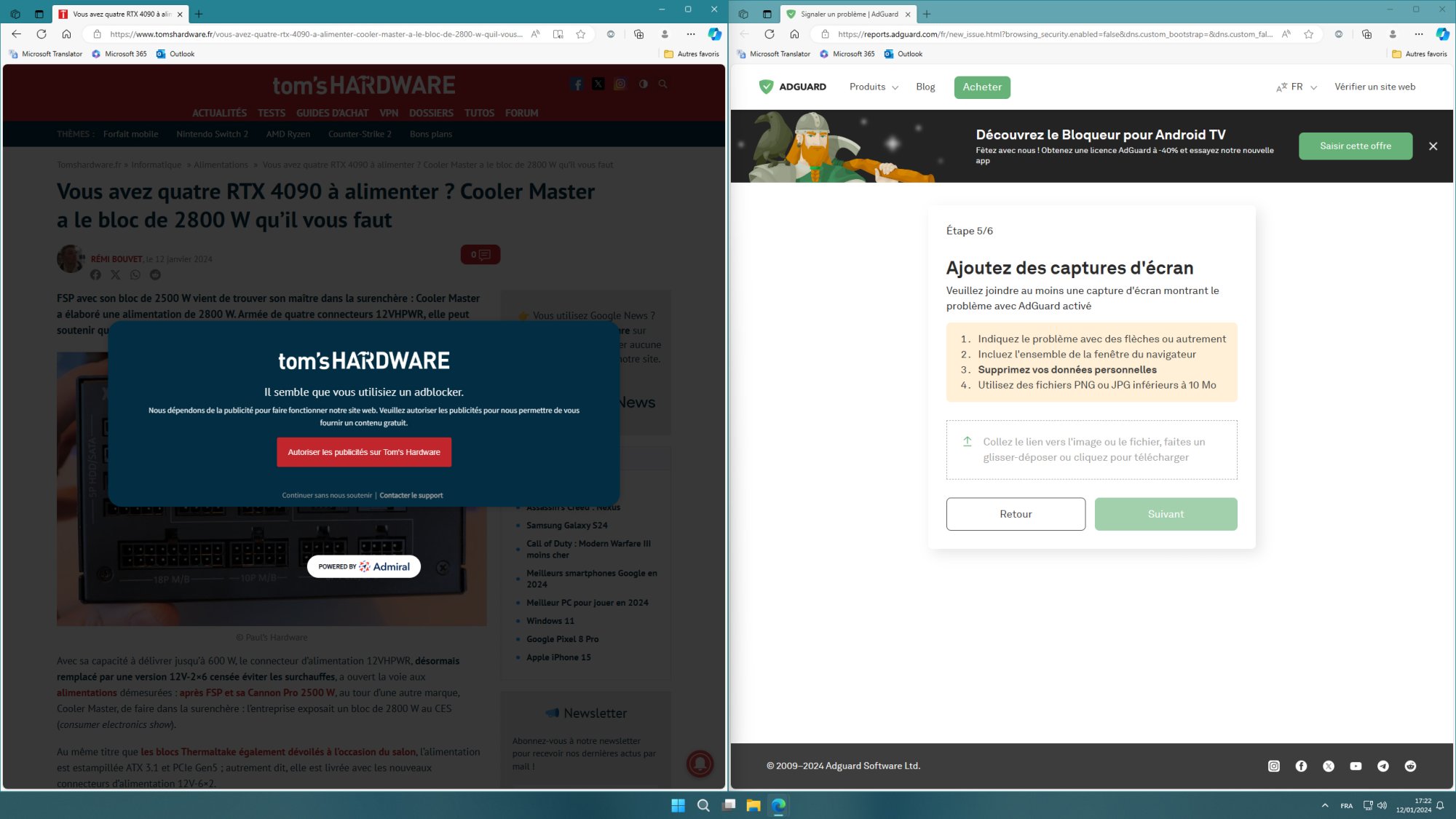The height and width of the screenshot is (819, 1456).
Task: Show hidden taskbar icons with the chevron
Action: click(x=1325, y=806)
